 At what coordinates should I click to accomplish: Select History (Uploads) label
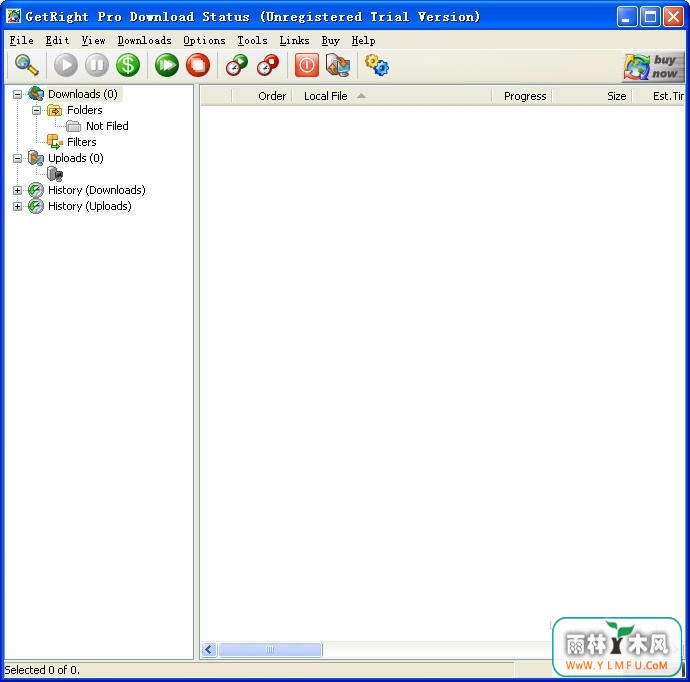tap(89, 206)
